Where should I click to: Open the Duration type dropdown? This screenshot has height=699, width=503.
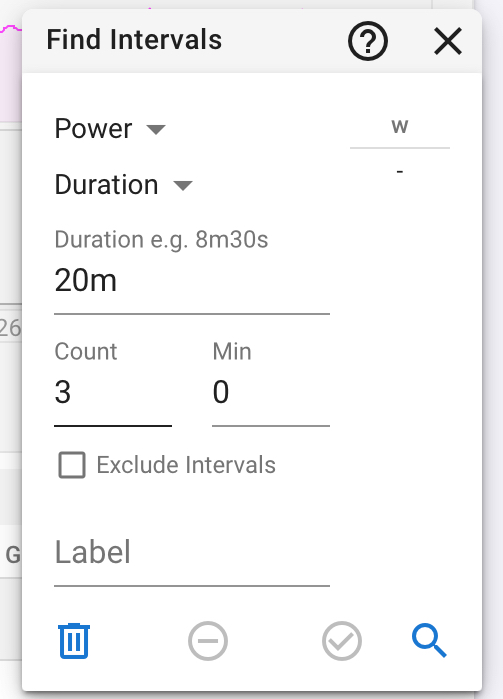coord(124,185)
